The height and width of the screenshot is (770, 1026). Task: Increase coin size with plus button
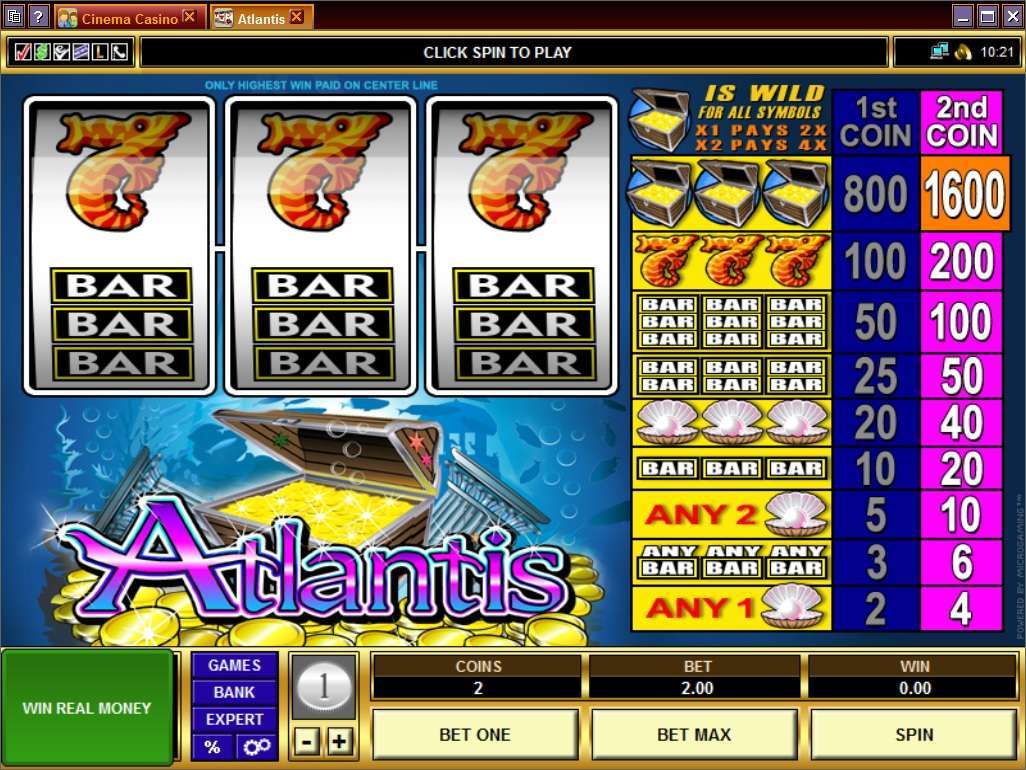tap(339, 741)
